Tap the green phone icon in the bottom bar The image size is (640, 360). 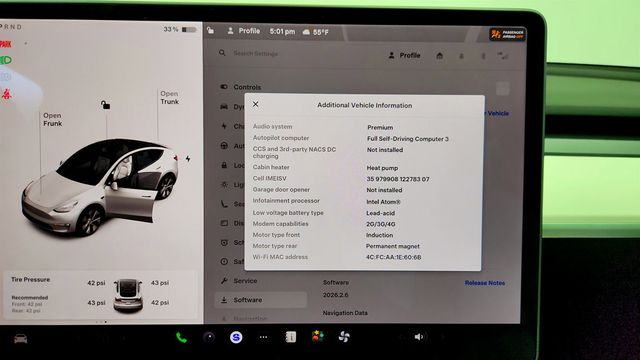(181, 337)
